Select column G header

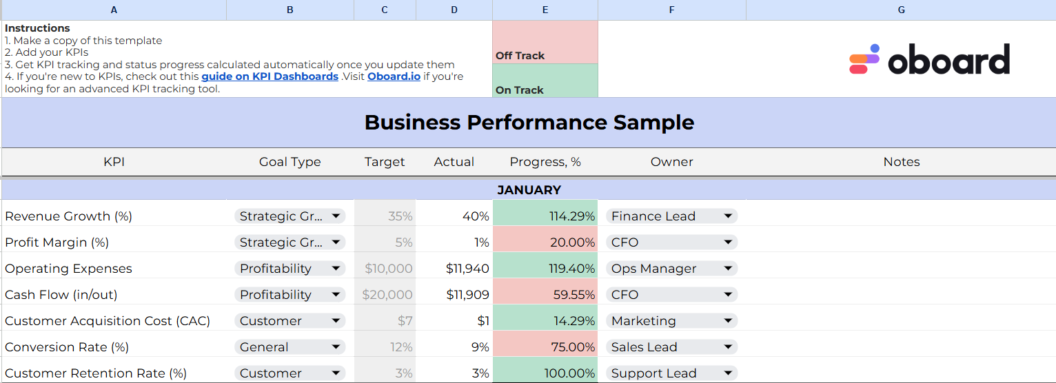coord(901,10)
